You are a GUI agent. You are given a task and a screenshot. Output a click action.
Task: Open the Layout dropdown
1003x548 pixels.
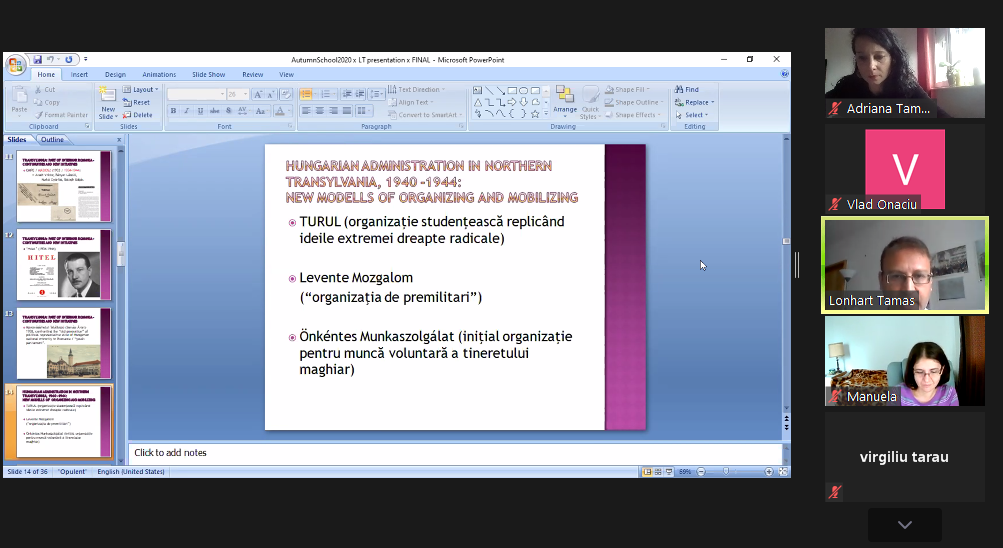coord(140,90)
